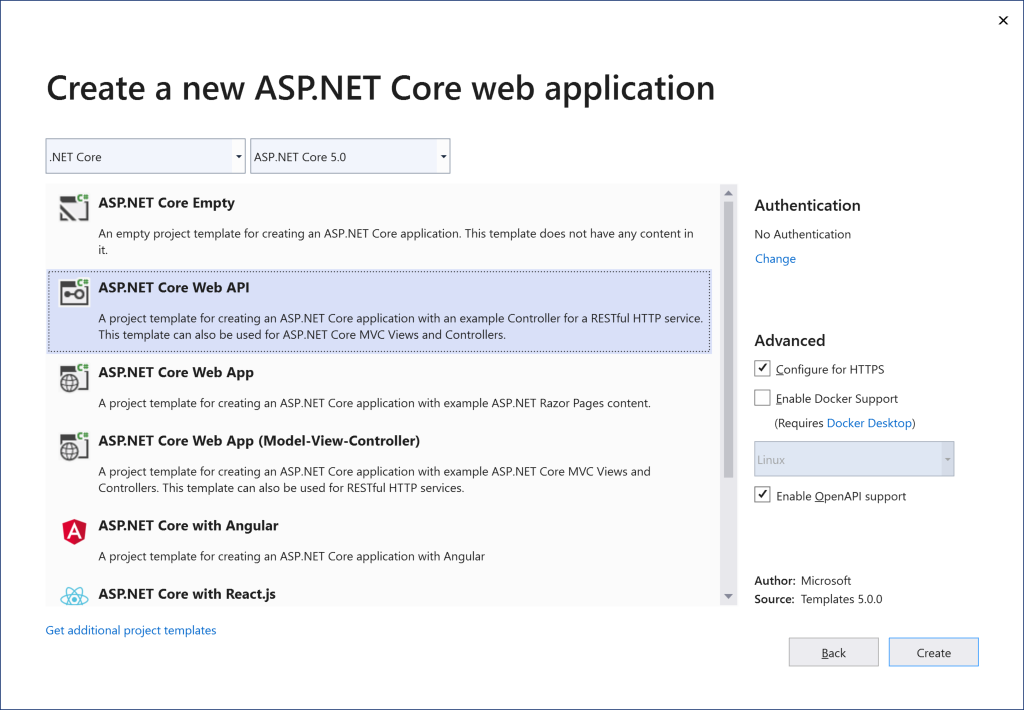Select the ASP.NET Core with Angular template
The image size is (1024, 710).
point(188,526)
